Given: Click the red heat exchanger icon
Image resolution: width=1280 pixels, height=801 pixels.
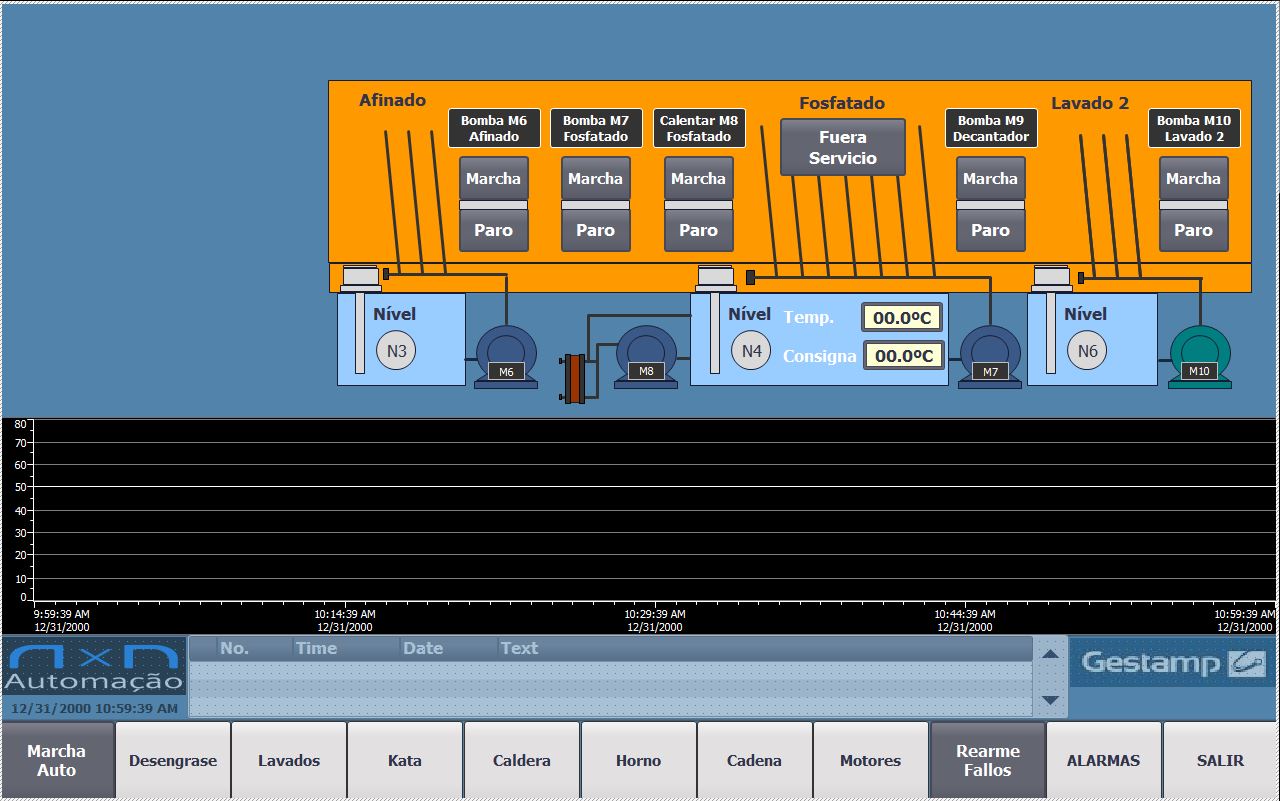Looking at the screenshot, I should click(x=574, y=378).
